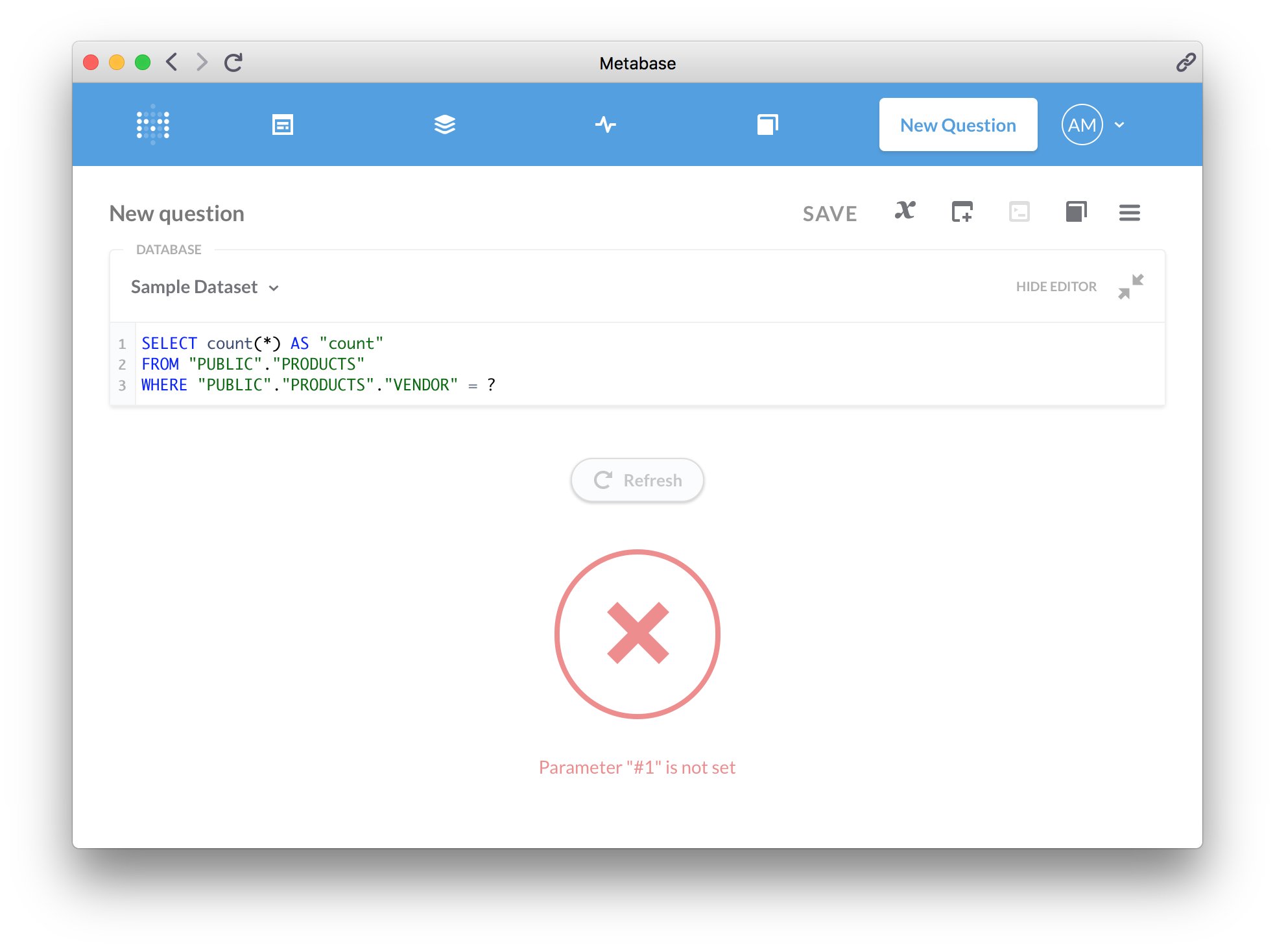Screen dimensions: 1275x952
Task: Open the AM avatar account menu
Action: [1081, 125]
